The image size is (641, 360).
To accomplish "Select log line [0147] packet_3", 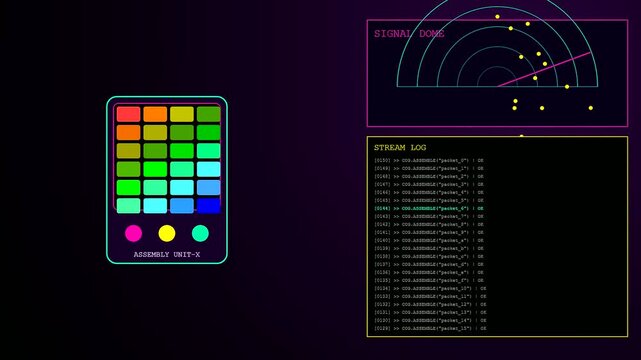I will point(429,184).
